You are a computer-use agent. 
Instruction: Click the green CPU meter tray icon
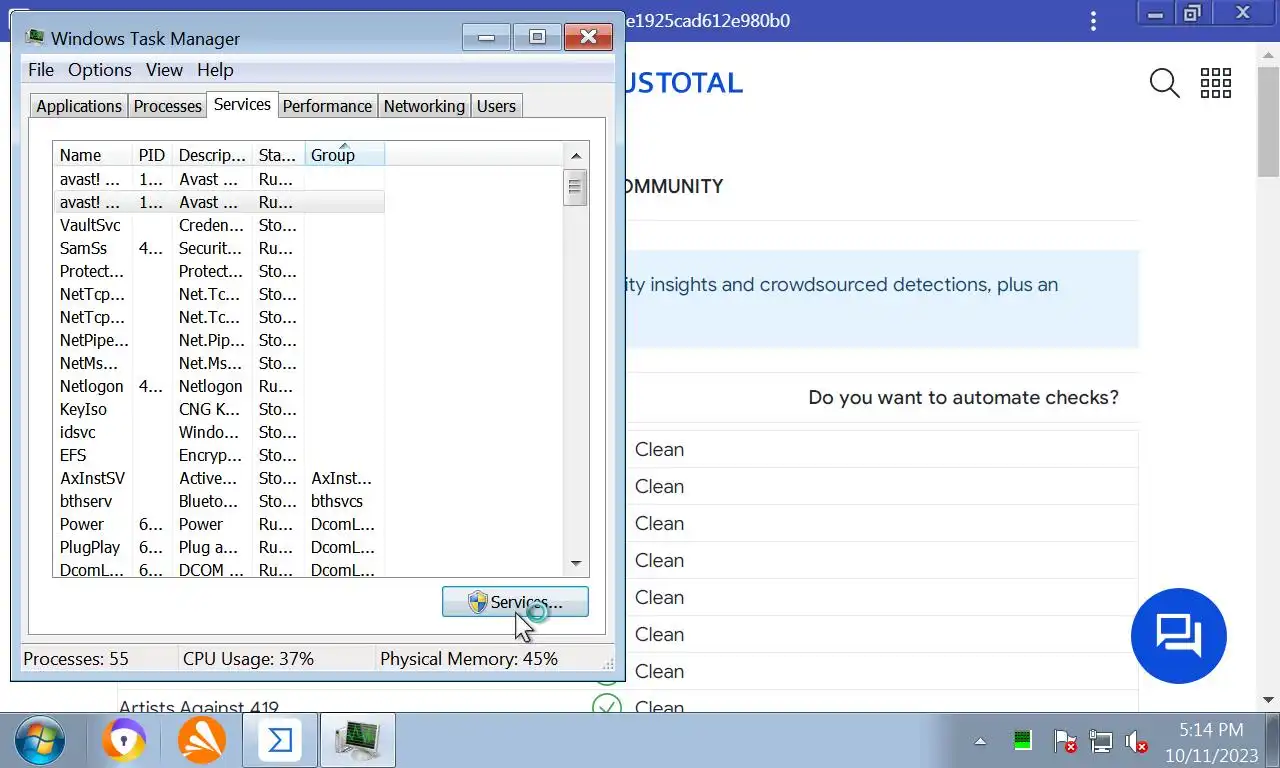coord(1022,741)
